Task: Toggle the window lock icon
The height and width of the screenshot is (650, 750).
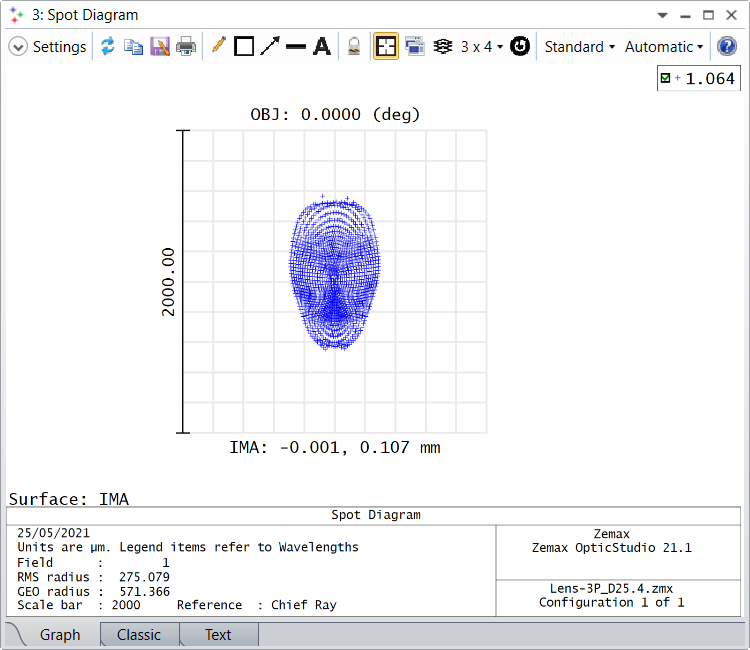Action: point(354,46)
